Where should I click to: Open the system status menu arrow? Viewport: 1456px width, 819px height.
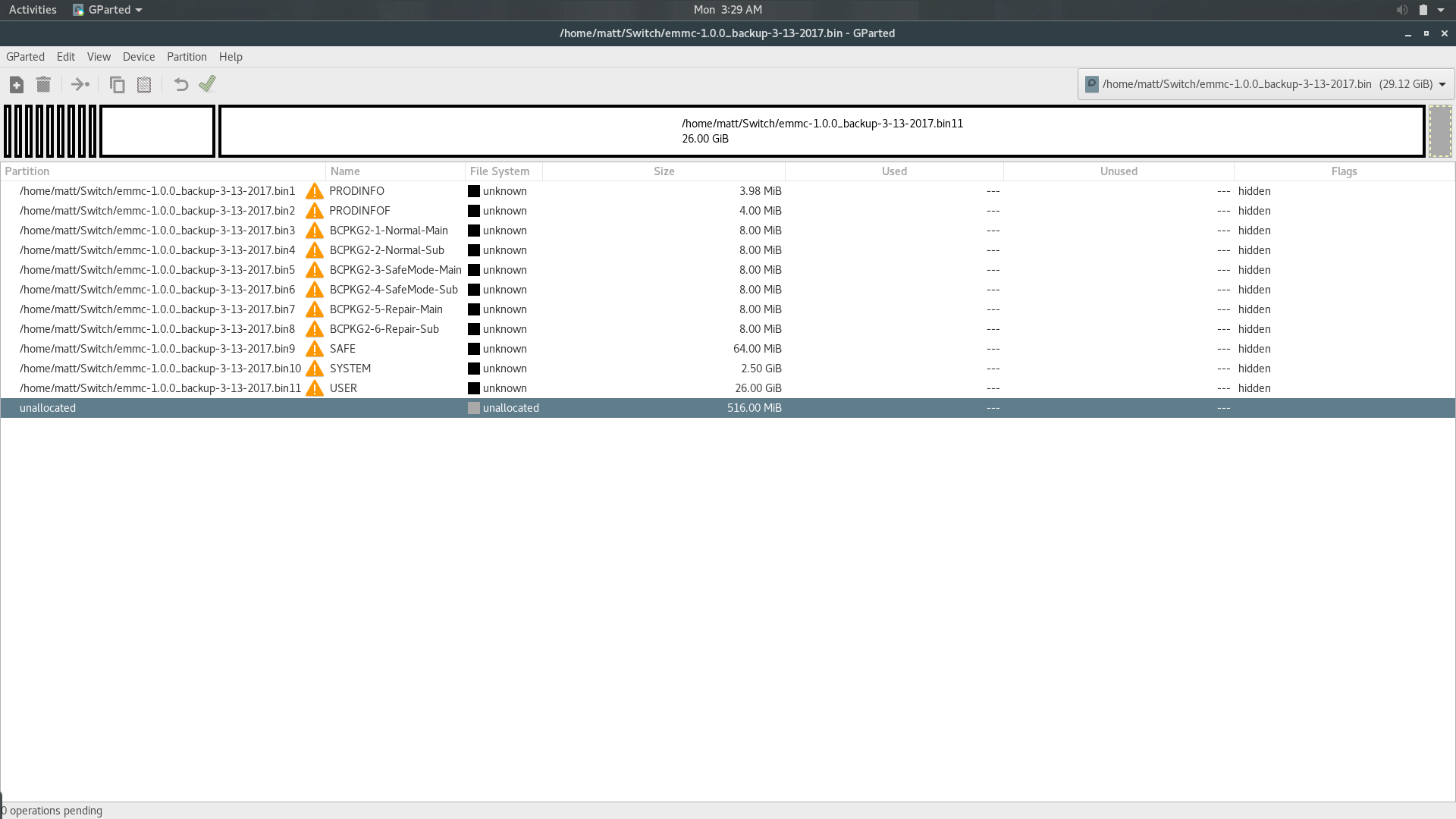pos(1441,10)
